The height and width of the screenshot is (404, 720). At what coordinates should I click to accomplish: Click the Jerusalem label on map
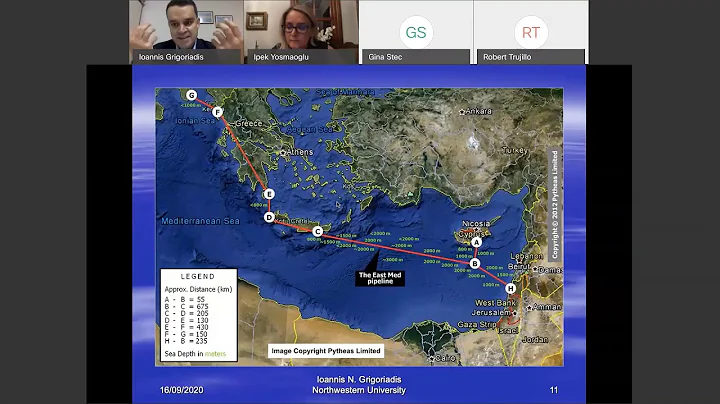point(490,312)
